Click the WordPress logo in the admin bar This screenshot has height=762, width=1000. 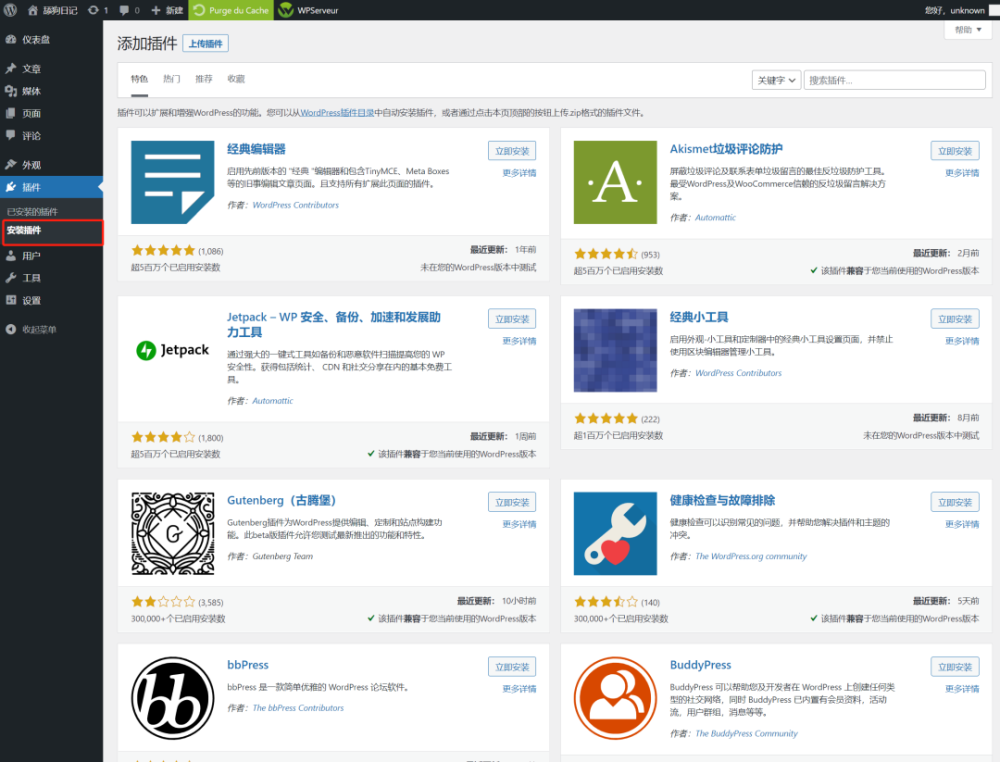point(10,10)
